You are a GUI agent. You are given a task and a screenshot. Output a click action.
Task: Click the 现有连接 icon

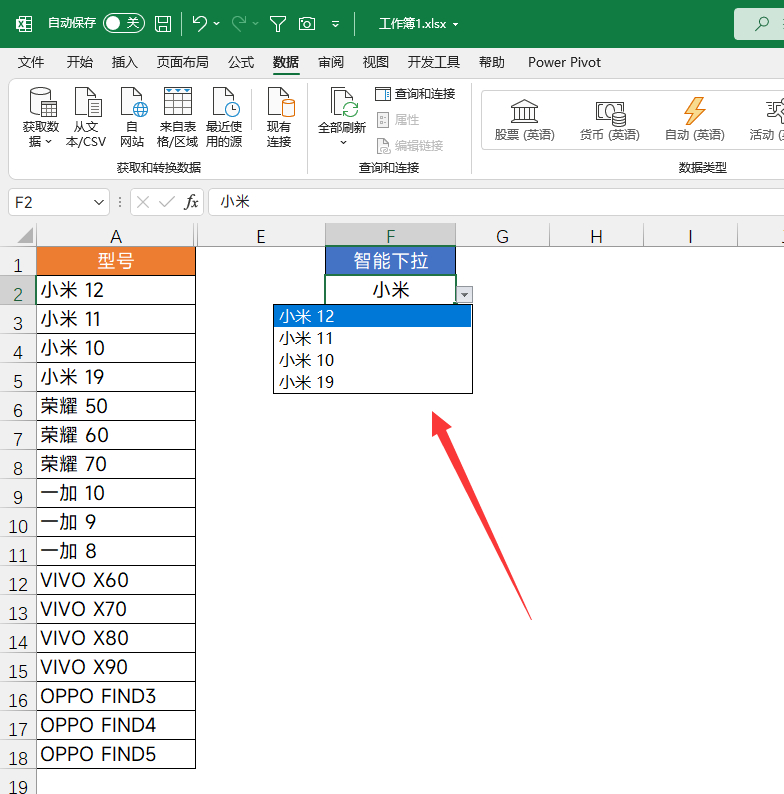pyautogui.click(x=279, y=117)
